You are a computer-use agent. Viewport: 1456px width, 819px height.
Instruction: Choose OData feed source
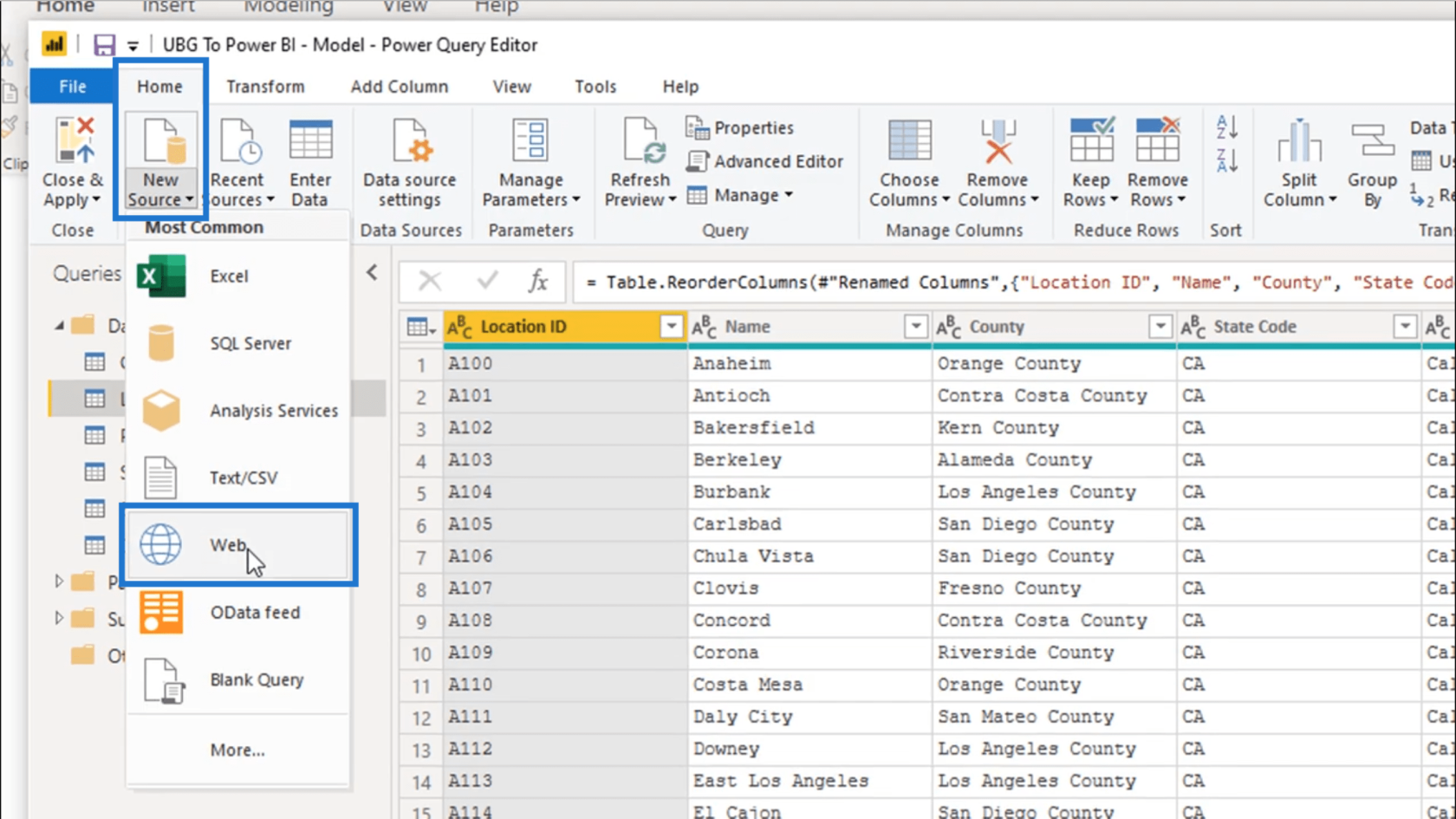click(x=237, y=613)
